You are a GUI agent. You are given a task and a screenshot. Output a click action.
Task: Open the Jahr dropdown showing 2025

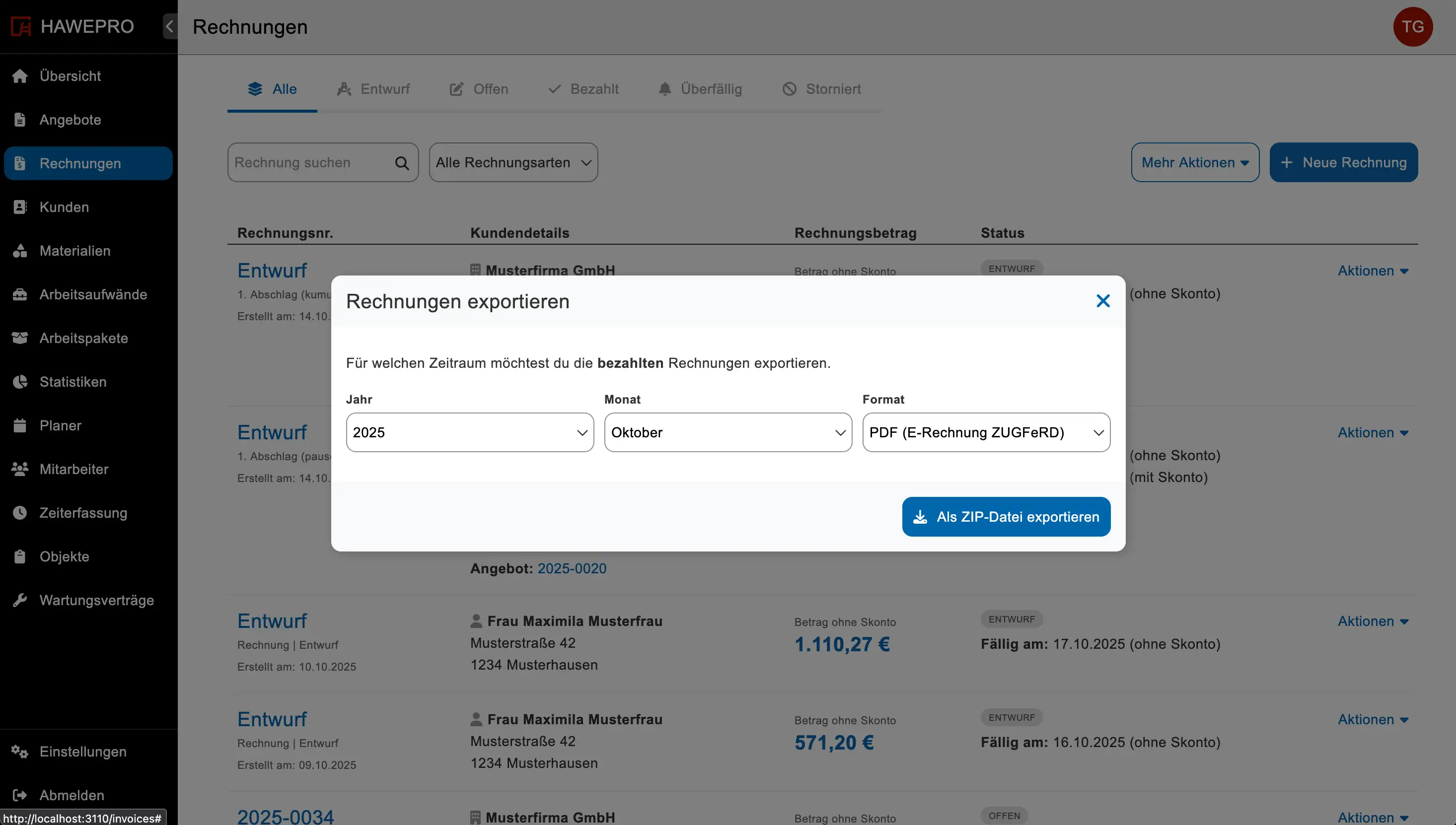(469, 432)
